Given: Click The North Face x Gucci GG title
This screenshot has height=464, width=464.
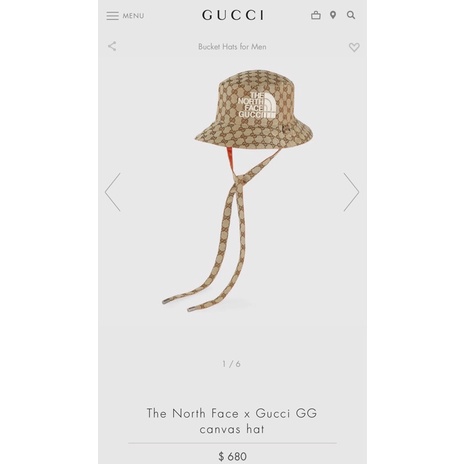Looking at the screenshot, I should (232, 421).
